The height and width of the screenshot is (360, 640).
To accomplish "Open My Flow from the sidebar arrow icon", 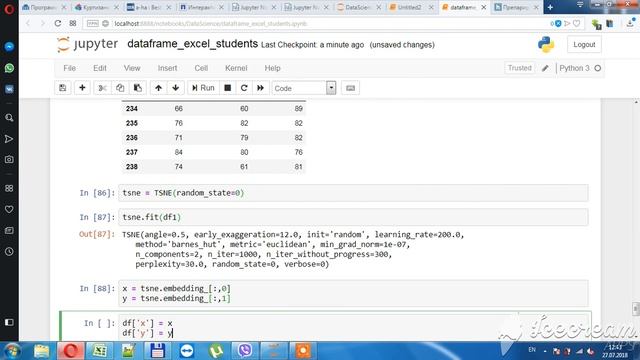I will 9,139.
